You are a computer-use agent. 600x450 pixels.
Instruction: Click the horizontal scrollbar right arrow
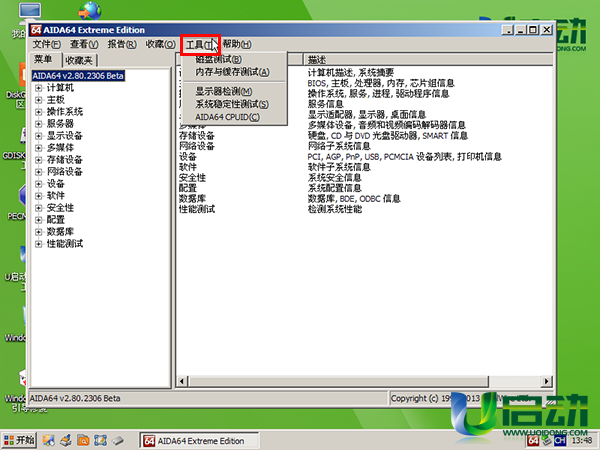pos(546,381)
